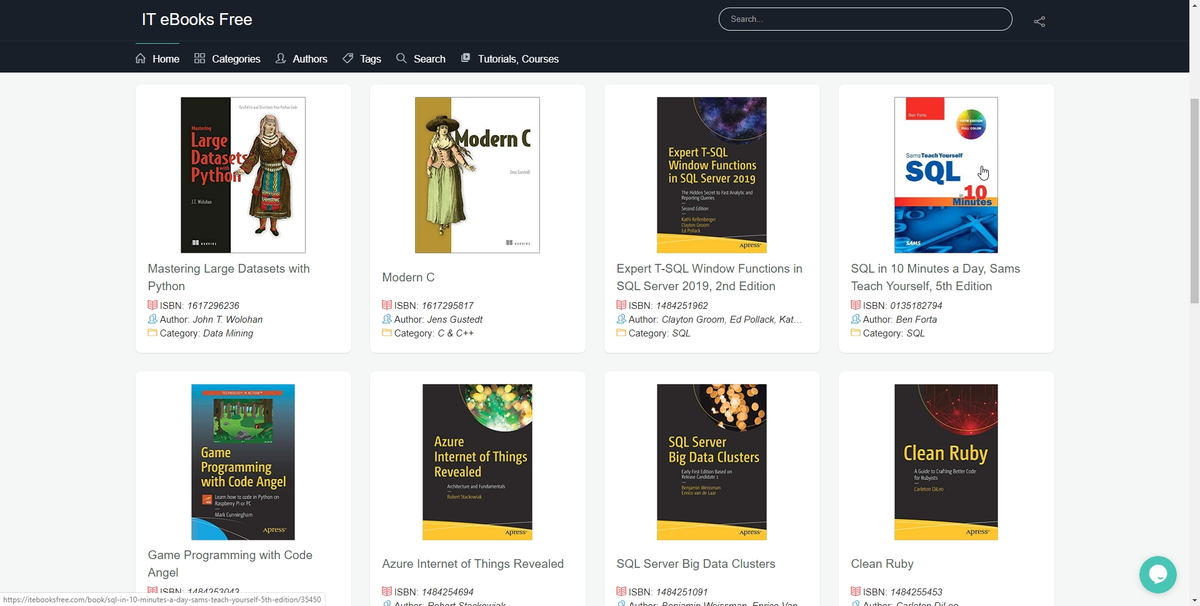Click folder icon in Expert T-SQL card
Image resolution: width=1200 pixels, height=606 pixels.
coord(621,333)
